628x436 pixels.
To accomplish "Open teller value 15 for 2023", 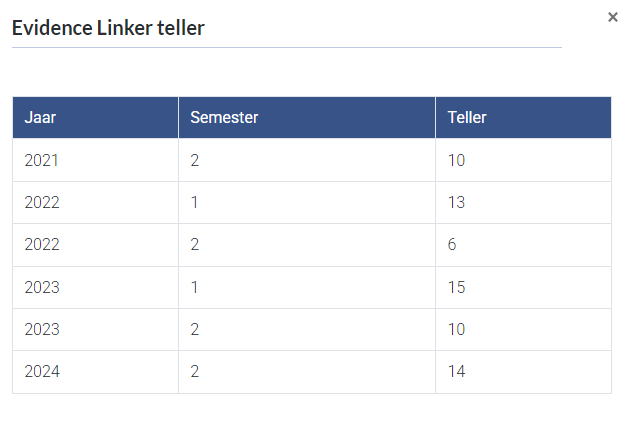I will 457,287.
